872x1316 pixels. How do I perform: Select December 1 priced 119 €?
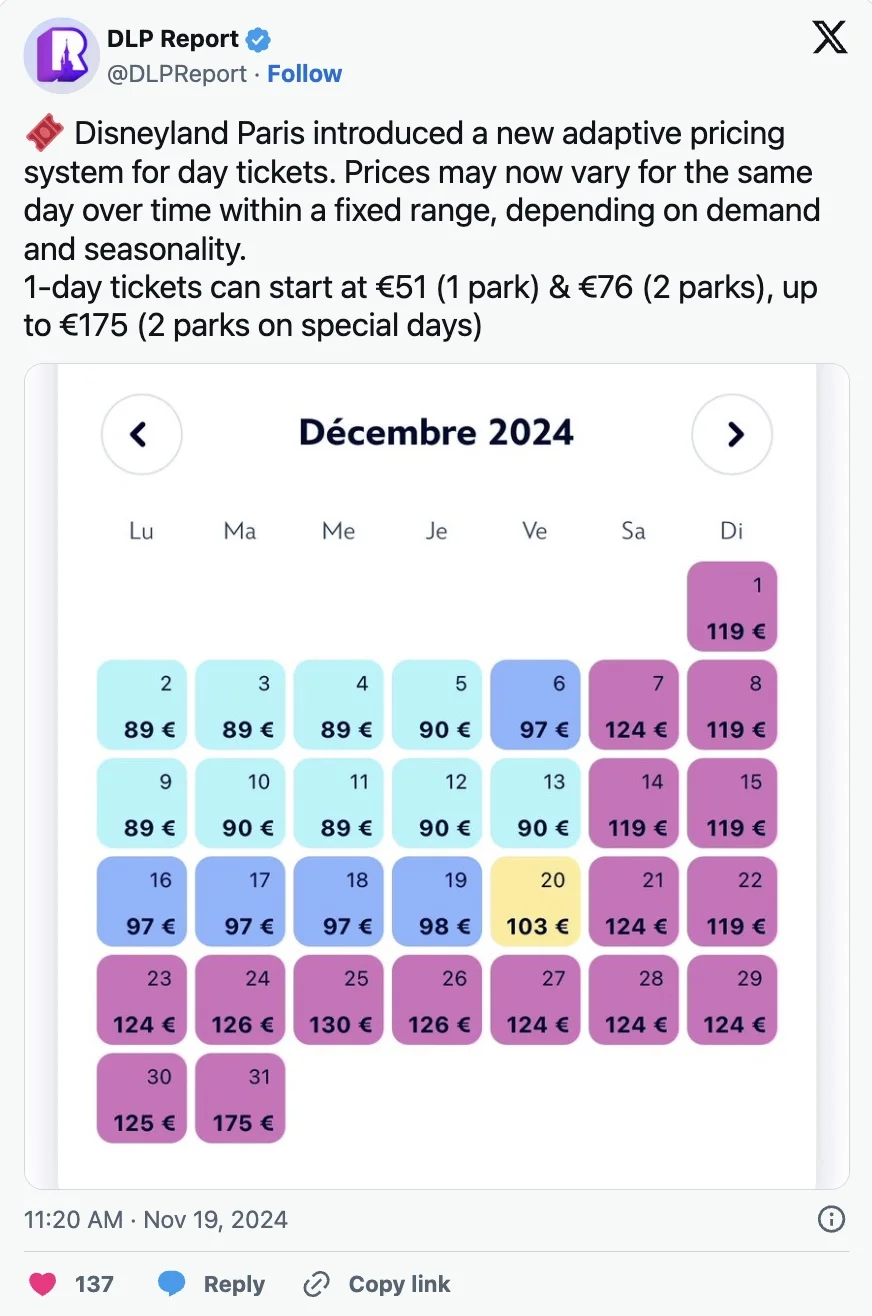click(x=732, y=607)
